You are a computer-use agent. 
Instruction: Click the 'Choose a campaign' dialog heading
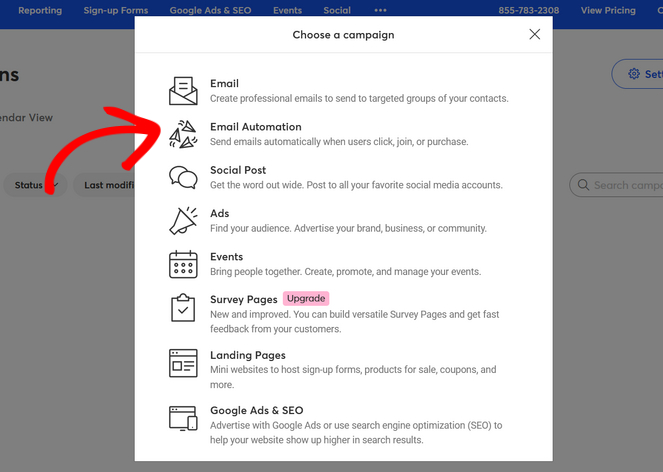point(343,35)
